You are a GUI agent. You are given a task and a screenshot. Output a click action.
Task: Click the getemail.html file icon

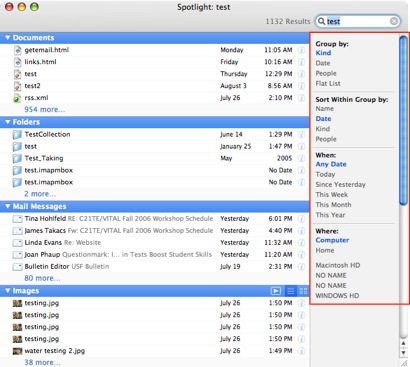point(17,50)
